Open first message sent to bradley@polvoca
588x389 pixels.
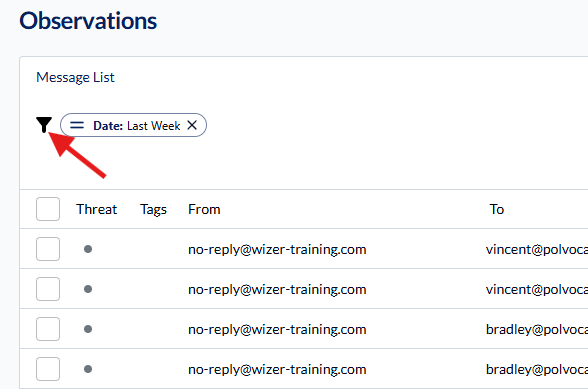coord(537,329)
